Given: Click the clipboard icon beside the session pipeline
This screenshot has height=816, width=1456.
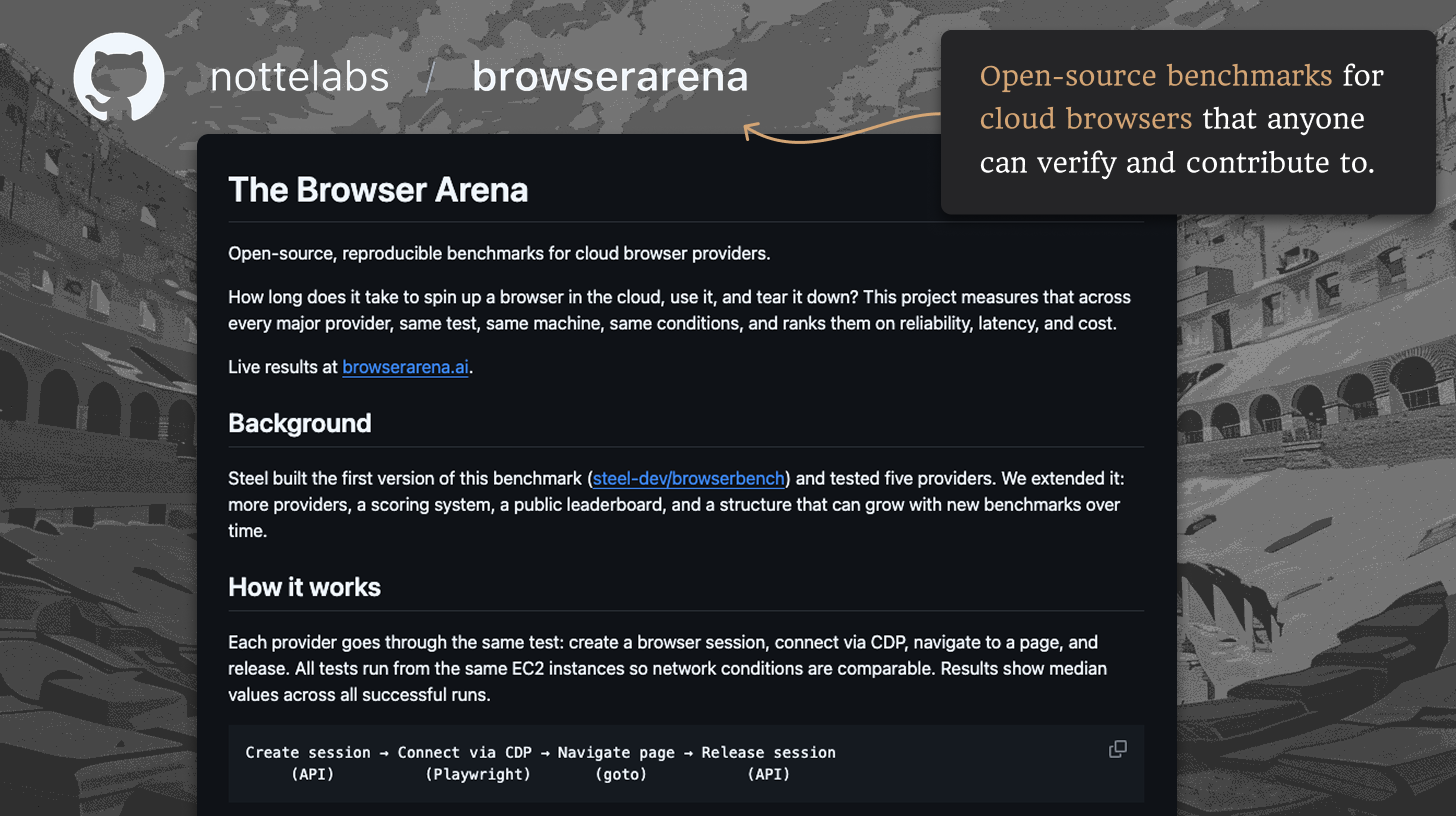Looking at the screenshot, I should (x=1117, y=748).
